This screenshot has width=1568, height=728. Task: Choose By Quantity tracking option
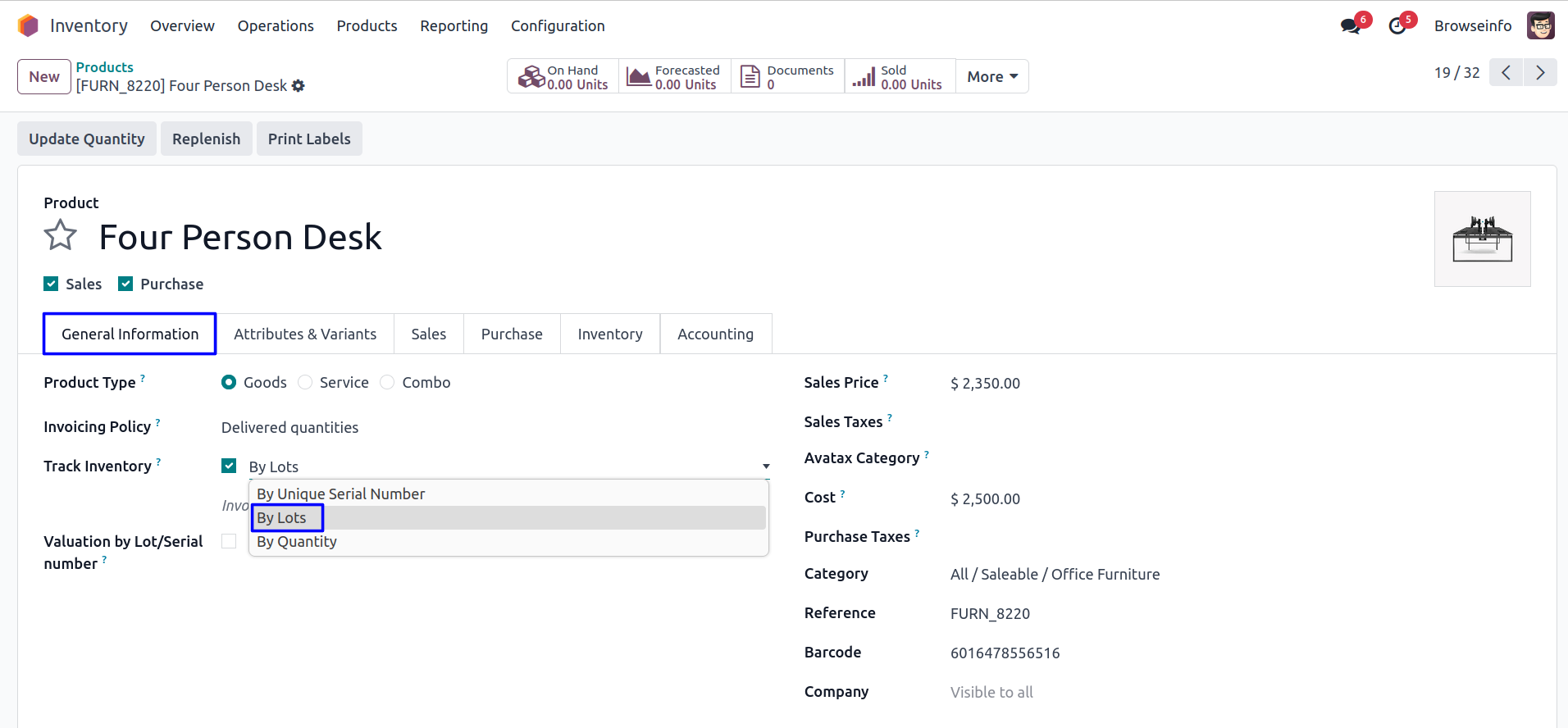[297, 542]
